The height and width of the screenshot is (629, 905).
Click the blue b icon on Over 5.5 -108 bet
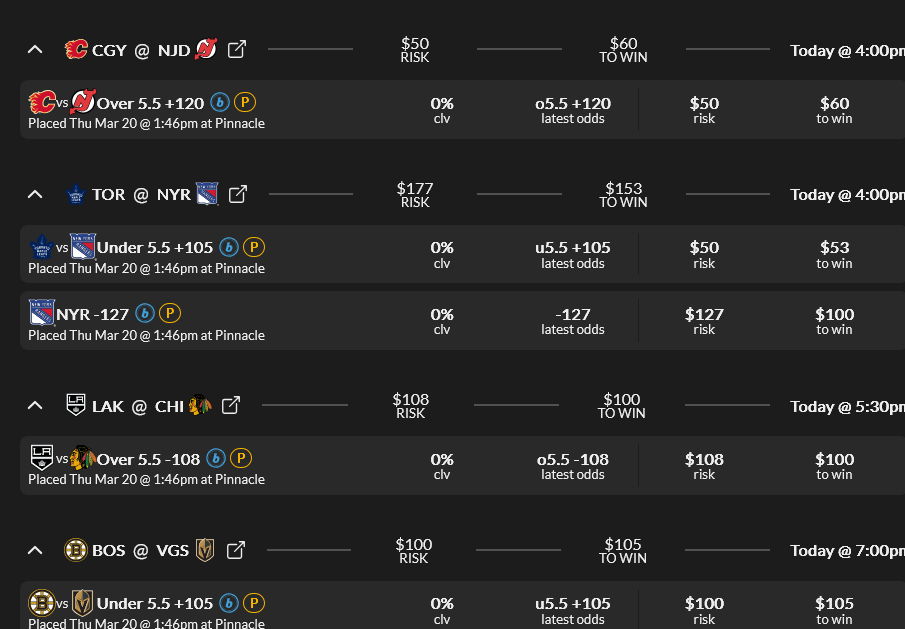point(216,459)
